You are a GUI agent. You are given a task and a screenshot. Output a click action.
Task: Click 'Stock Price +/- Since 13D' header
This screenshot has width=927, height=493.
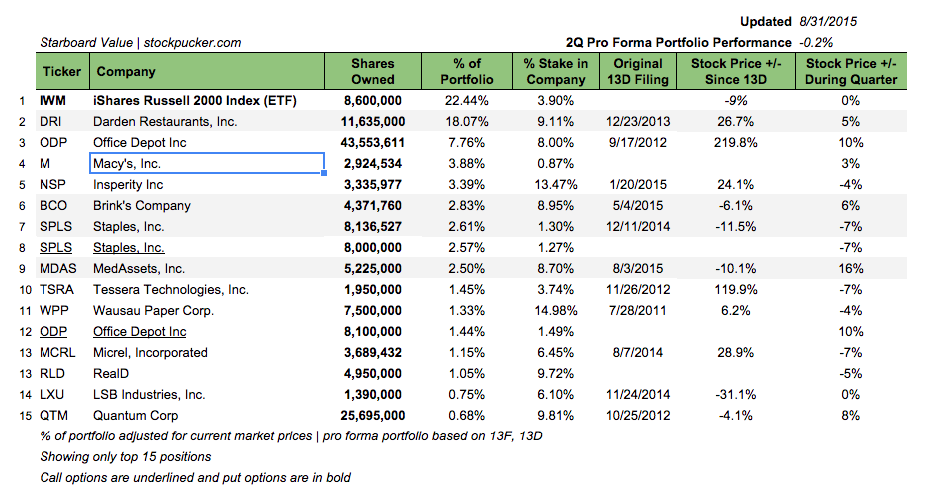point(736,72)
